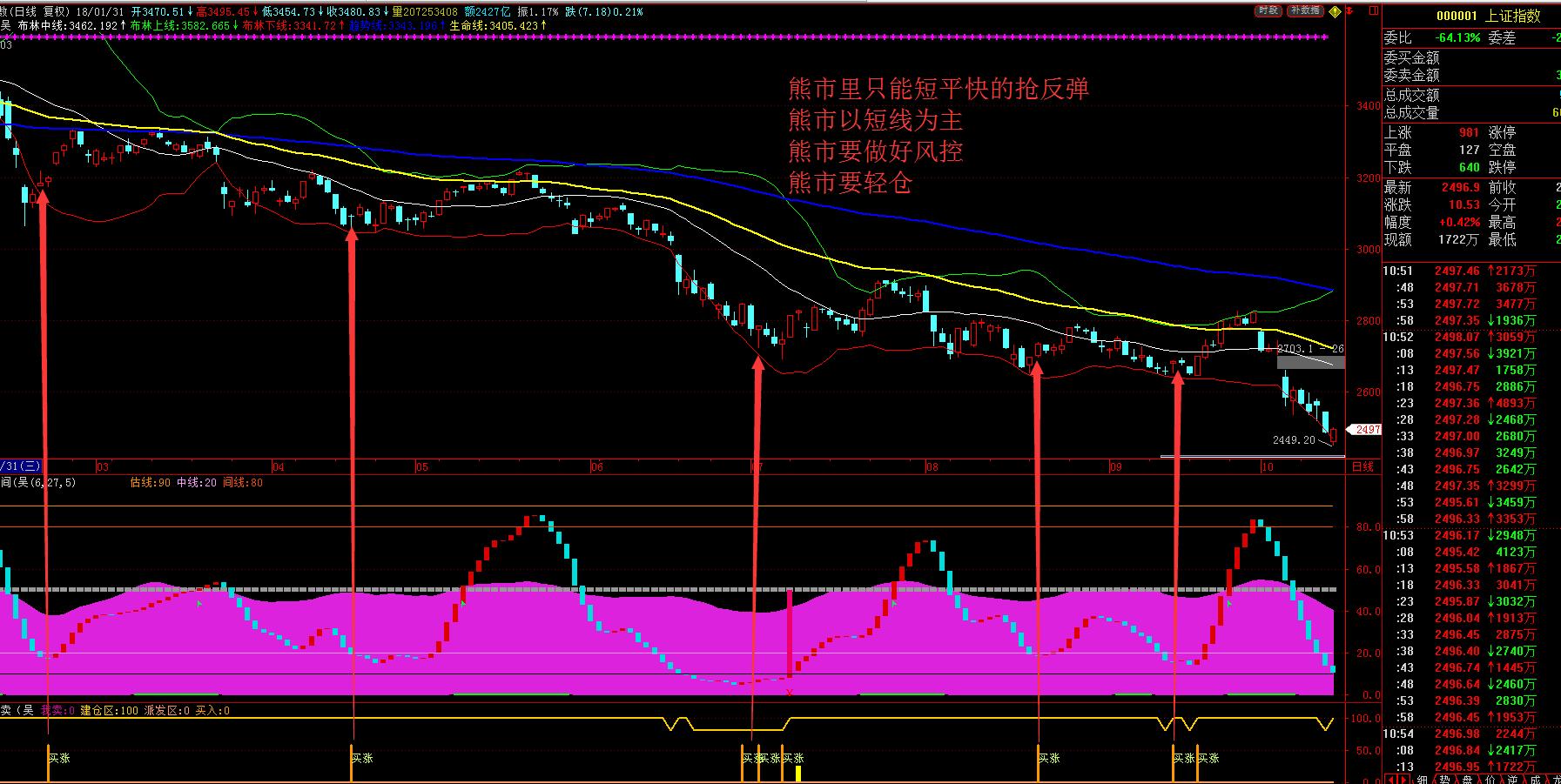The height and width of the screenshot is (784, 1561).
Task: Select the 价 tab
Action: point(1490,779)
